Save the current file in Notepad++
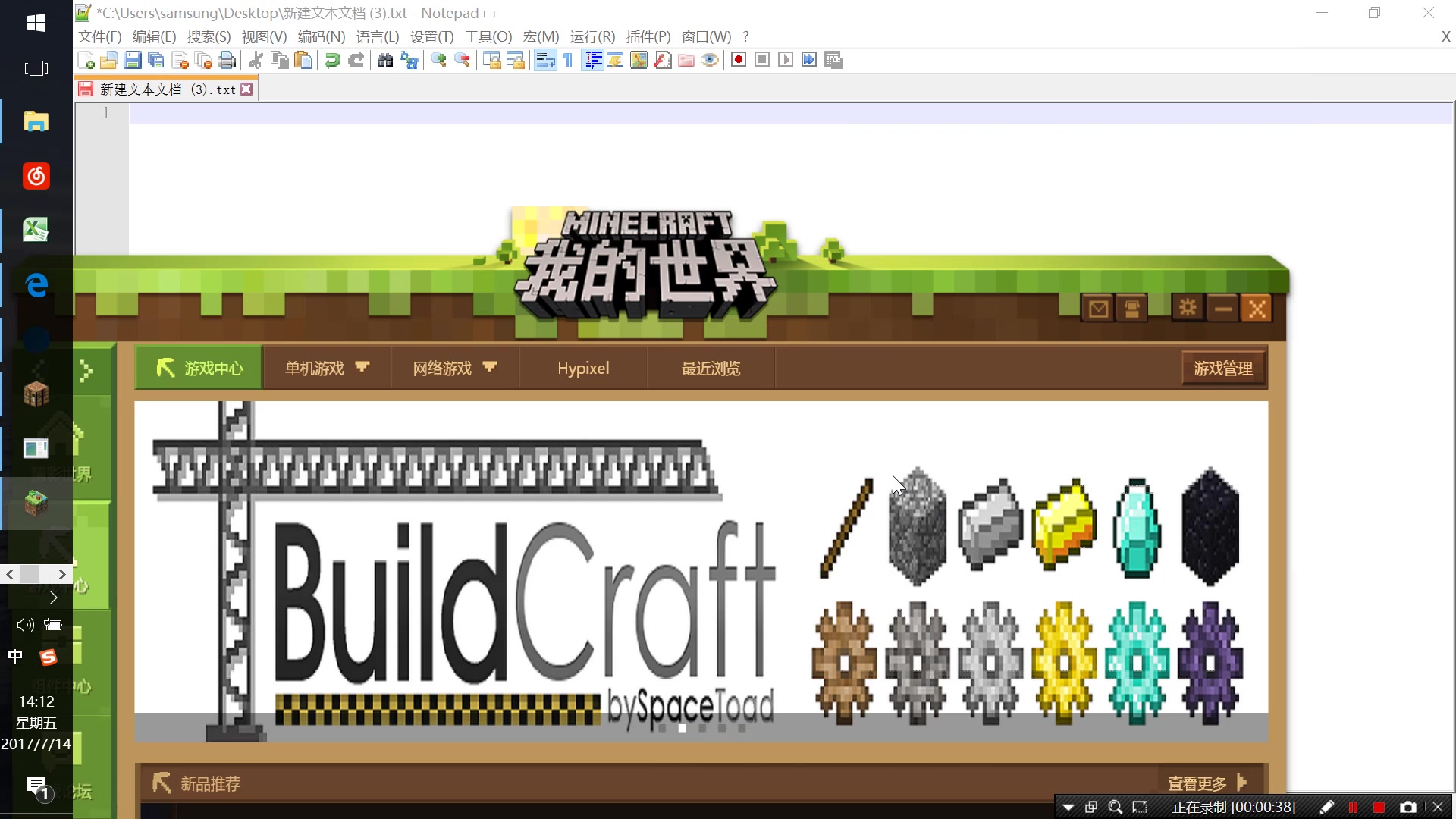 click(133, 60)
